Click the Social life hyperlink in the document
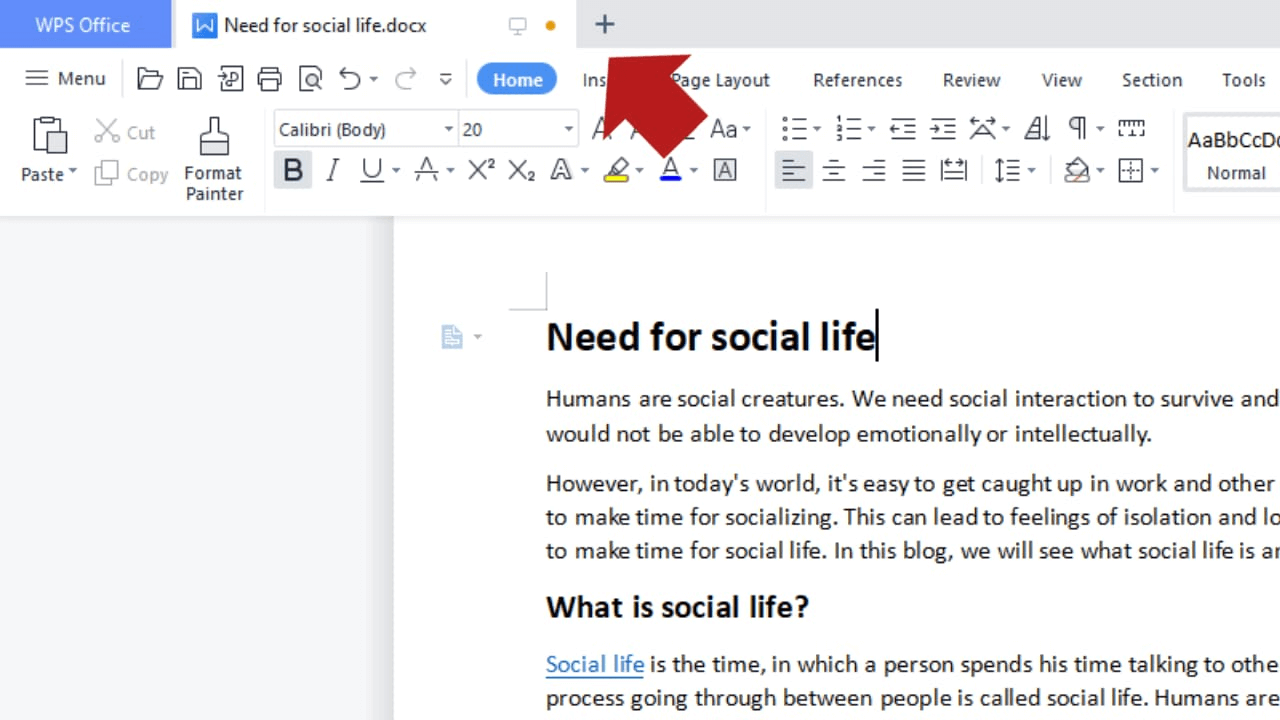Viewport: 1280px width, 720px height. click(594, 664)
